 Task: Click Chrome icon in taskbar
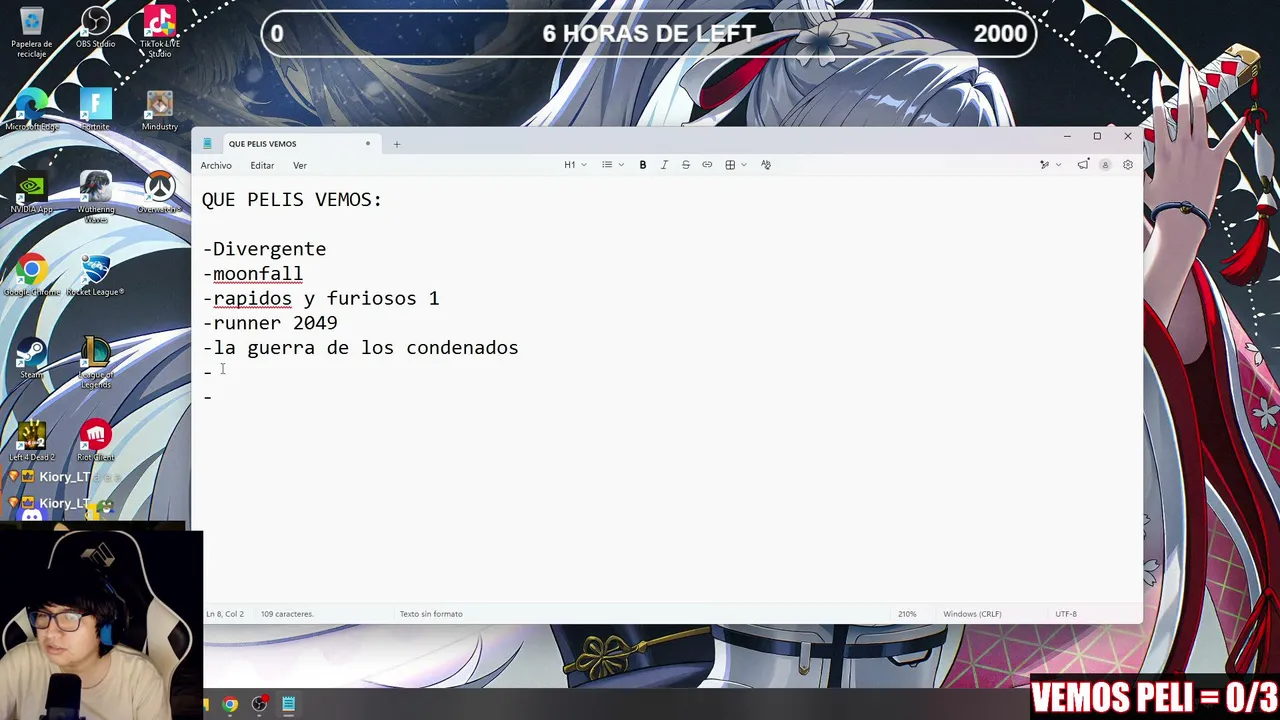(230, 704)
